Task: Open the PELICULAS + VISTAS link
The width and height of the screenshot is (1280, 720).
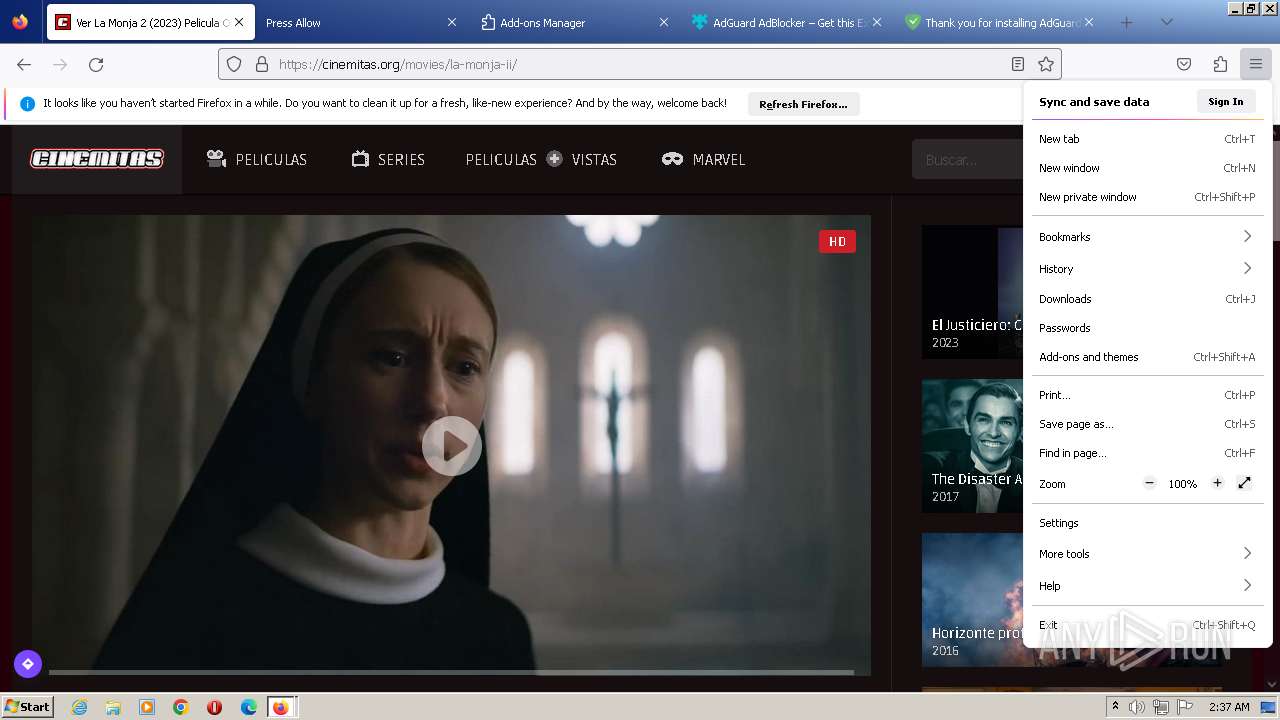Action: pyautogui.click(x=541, y=159)
